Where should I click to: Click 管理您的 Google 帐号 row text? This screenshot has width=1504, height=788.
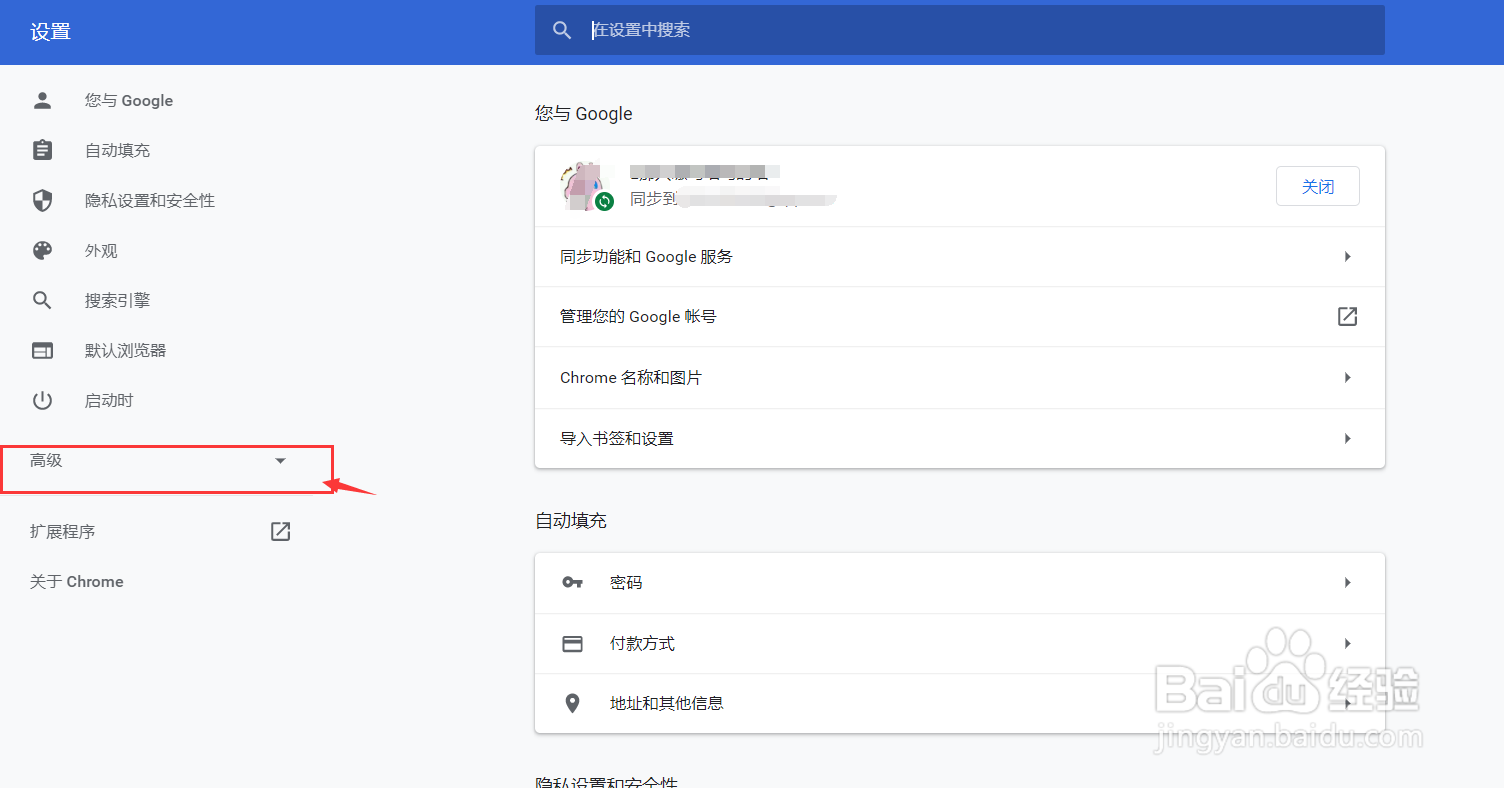(x=638, y=316)
